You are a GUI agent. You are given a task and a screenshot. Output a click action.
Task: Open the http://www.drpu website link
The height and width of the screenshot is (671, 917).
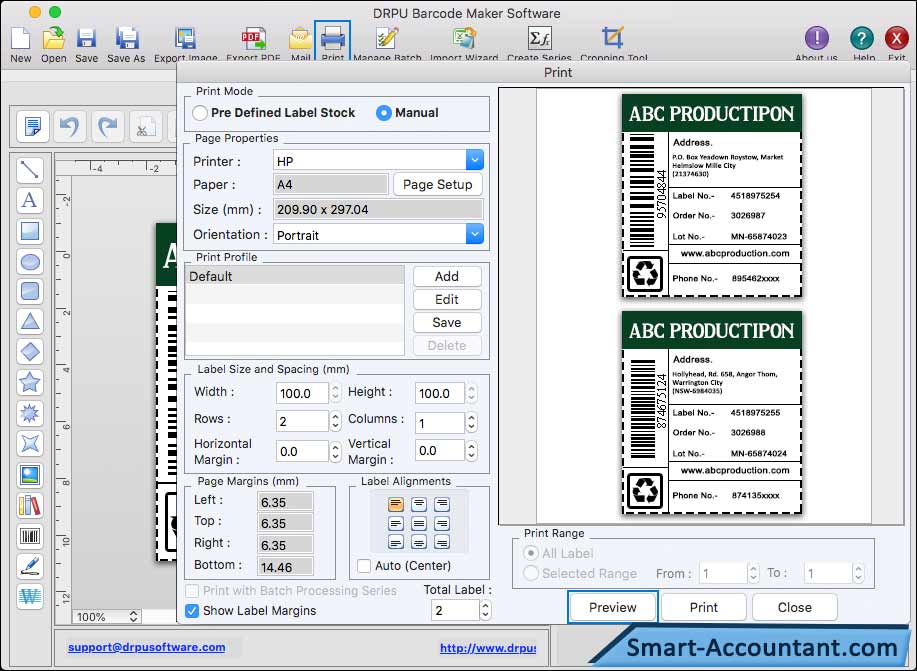coord(488,648)
